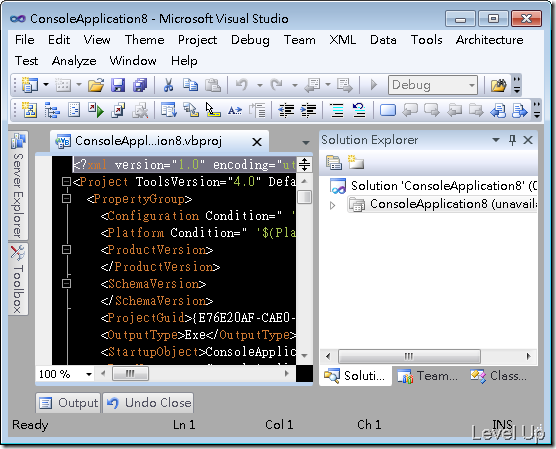This screenshot has height=449, width=556.
Task: Click the Uncomment Selected Lines icon
Action: [x=359, y=110]
